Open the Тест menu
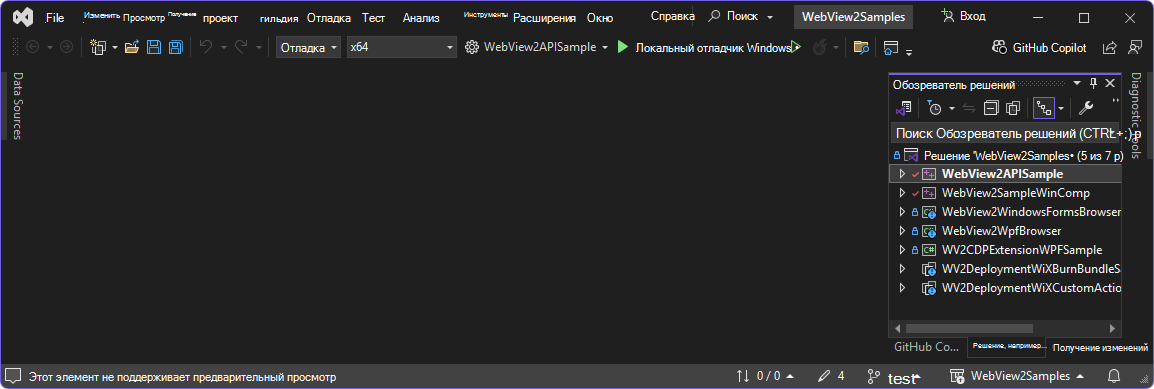The width and height of the screenshot is (1154, 389). 373,18
